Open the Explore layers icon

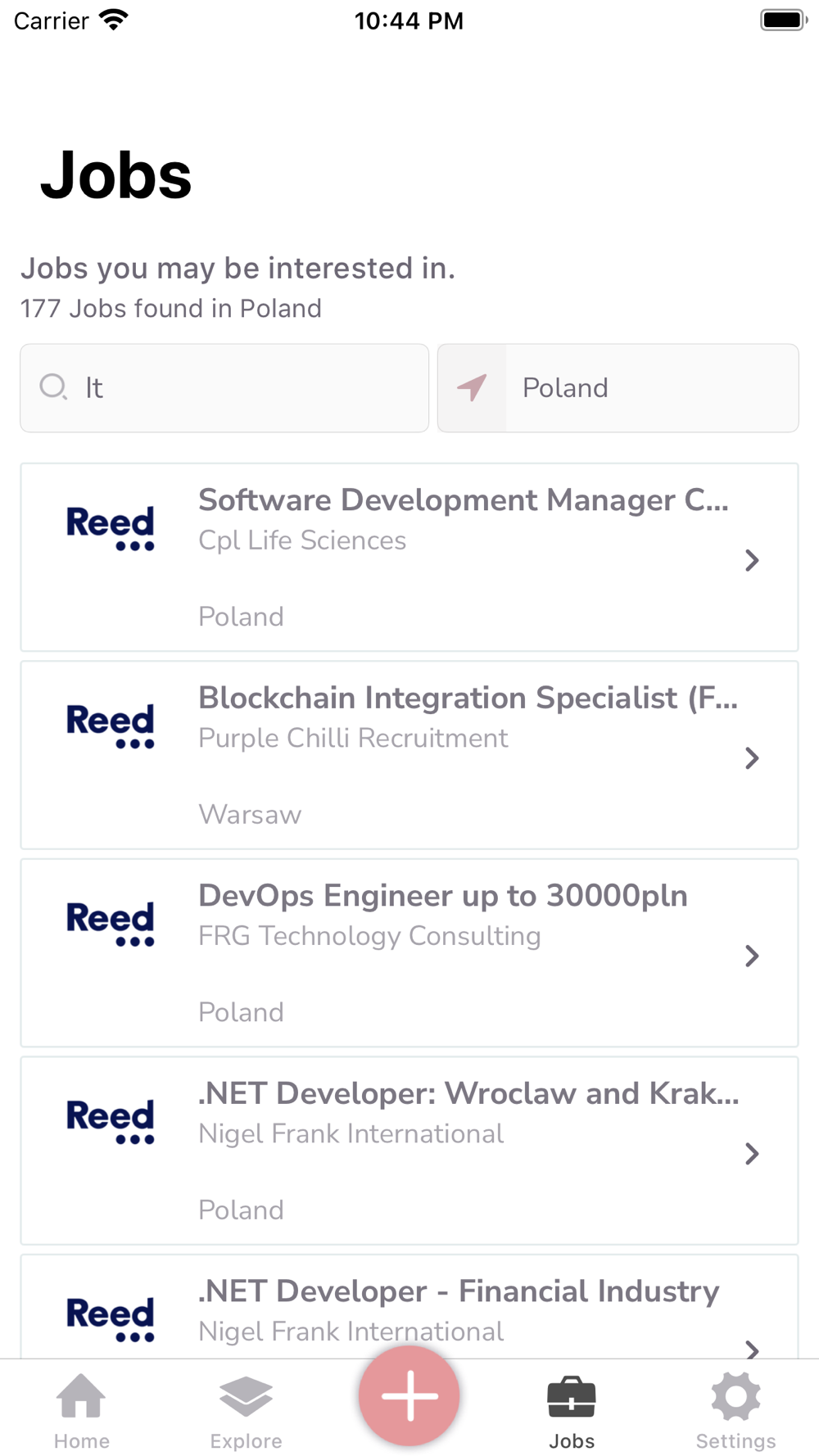click(246, 1396)
